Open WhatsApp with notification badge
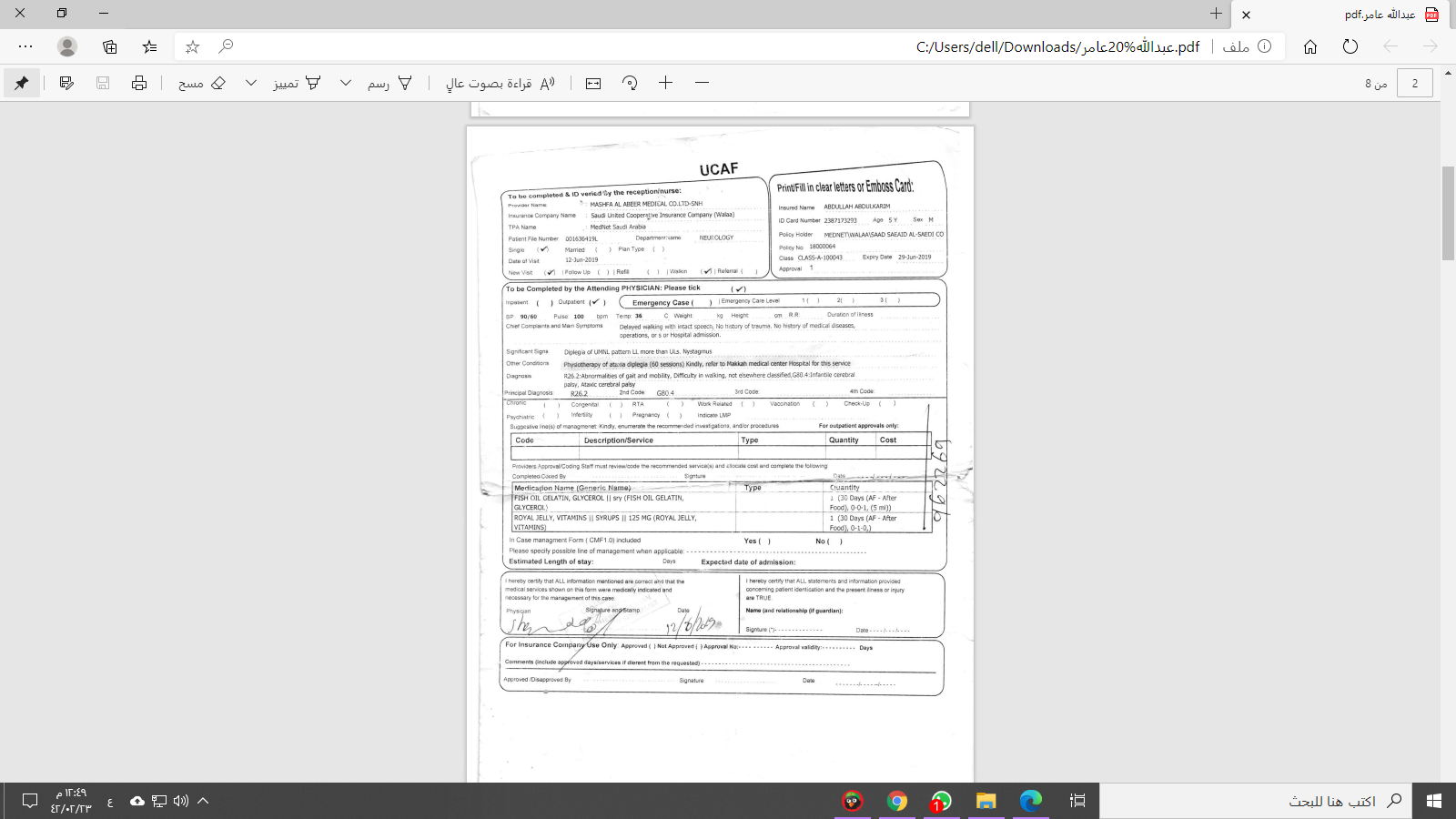Image resolution: width=1456 pixels, height=819 pixels. (941, 801)
